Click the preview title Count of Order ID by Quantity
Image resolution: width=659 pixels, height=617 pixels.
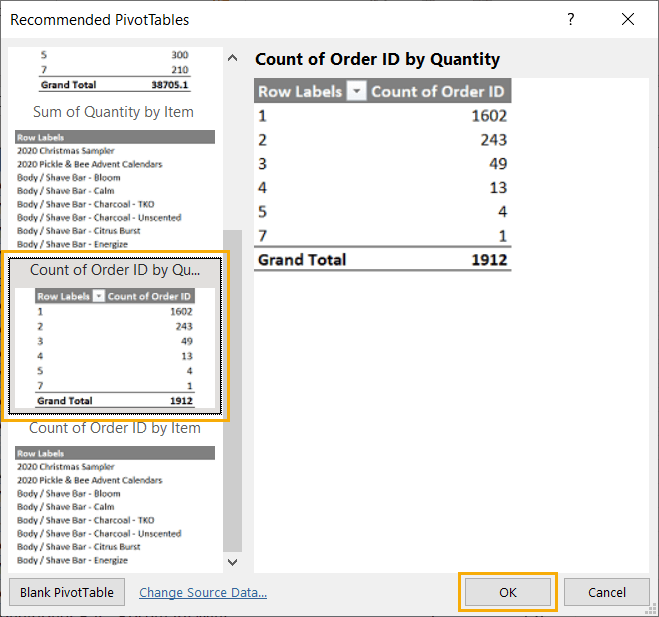pos(377,59)
